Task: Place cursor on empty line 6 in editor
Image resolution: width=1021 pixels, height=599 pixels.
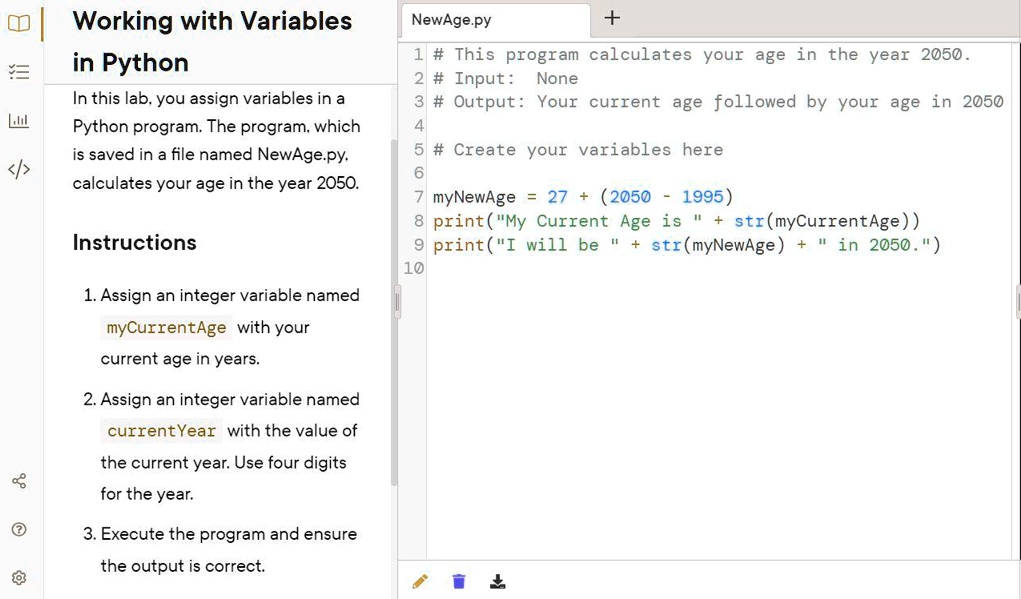Action: click(x=600, y=173)
